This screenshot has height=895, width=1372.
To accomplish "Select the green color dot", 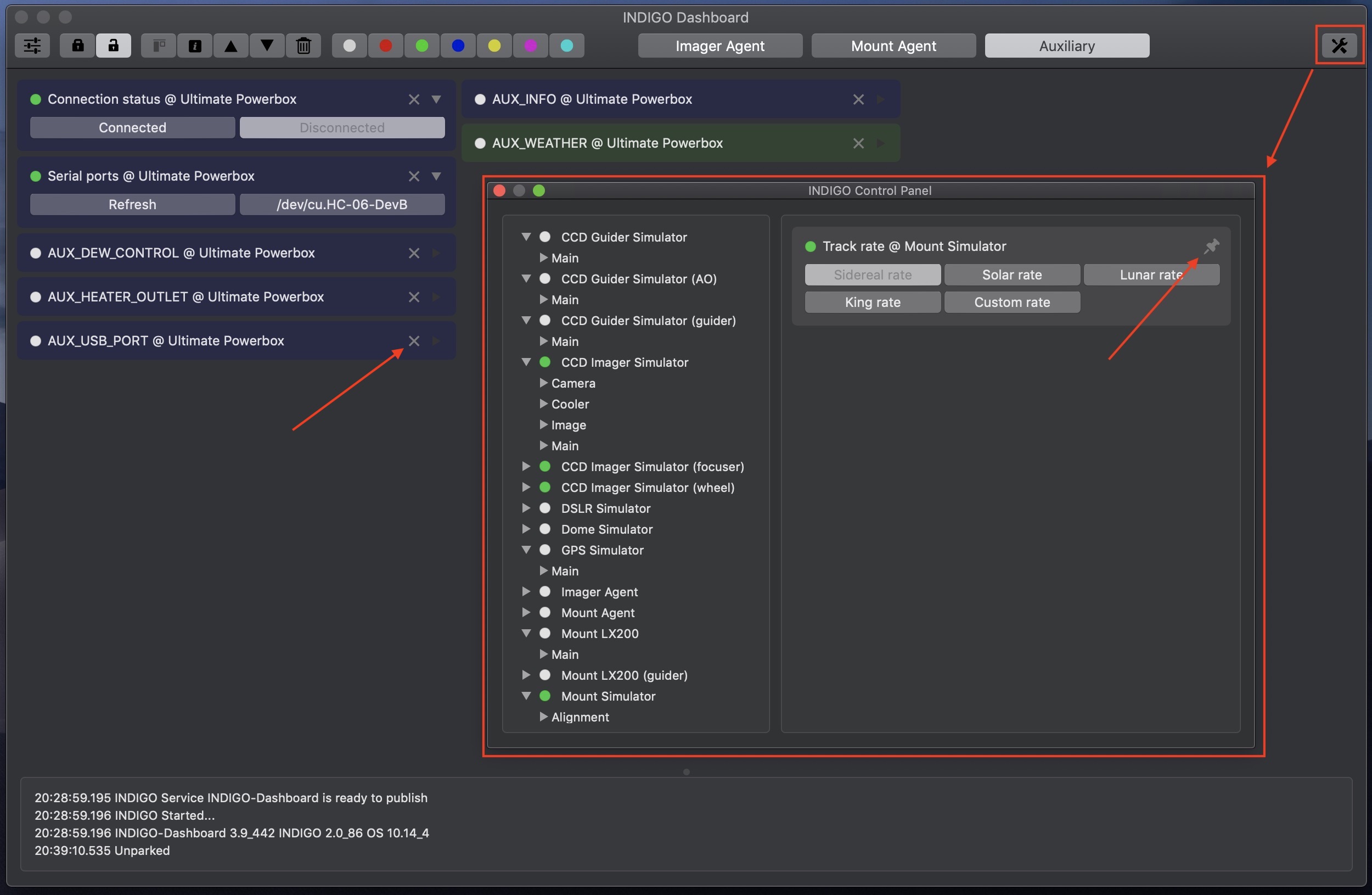I will (422, 46).
